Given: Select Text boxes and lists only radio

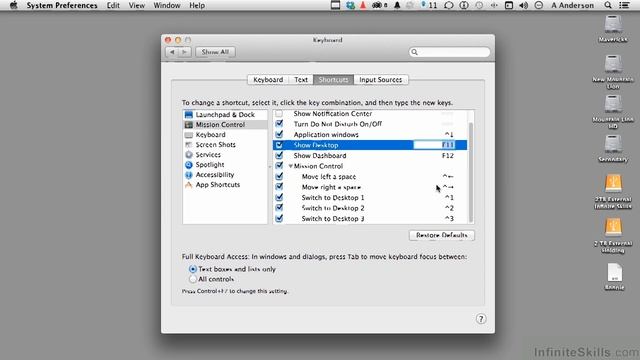Looking at the screenshot, I should [x=193, y=269].
